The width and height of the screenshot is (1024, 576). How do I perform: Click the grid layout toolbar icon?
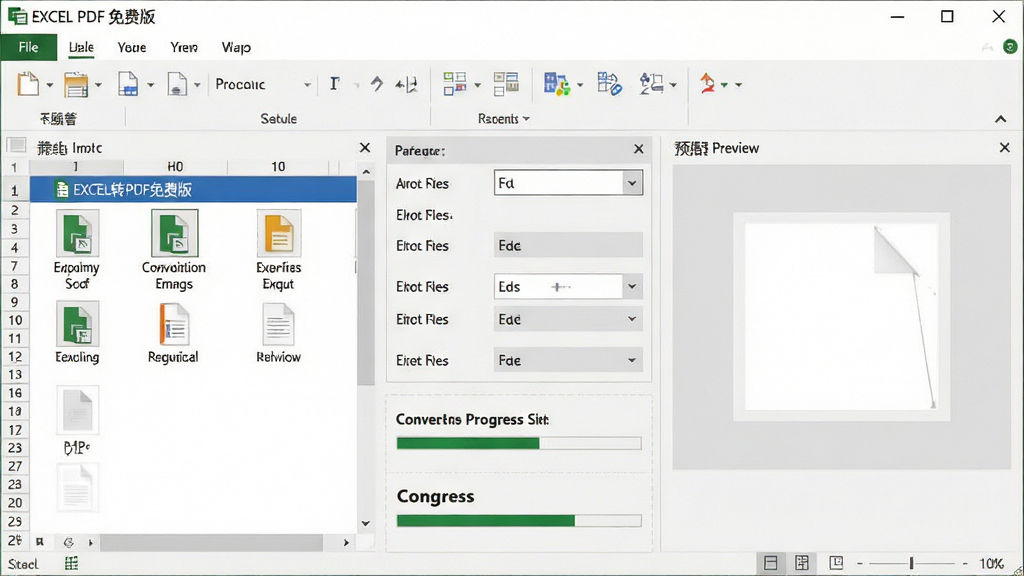click(x=455, y=84)
